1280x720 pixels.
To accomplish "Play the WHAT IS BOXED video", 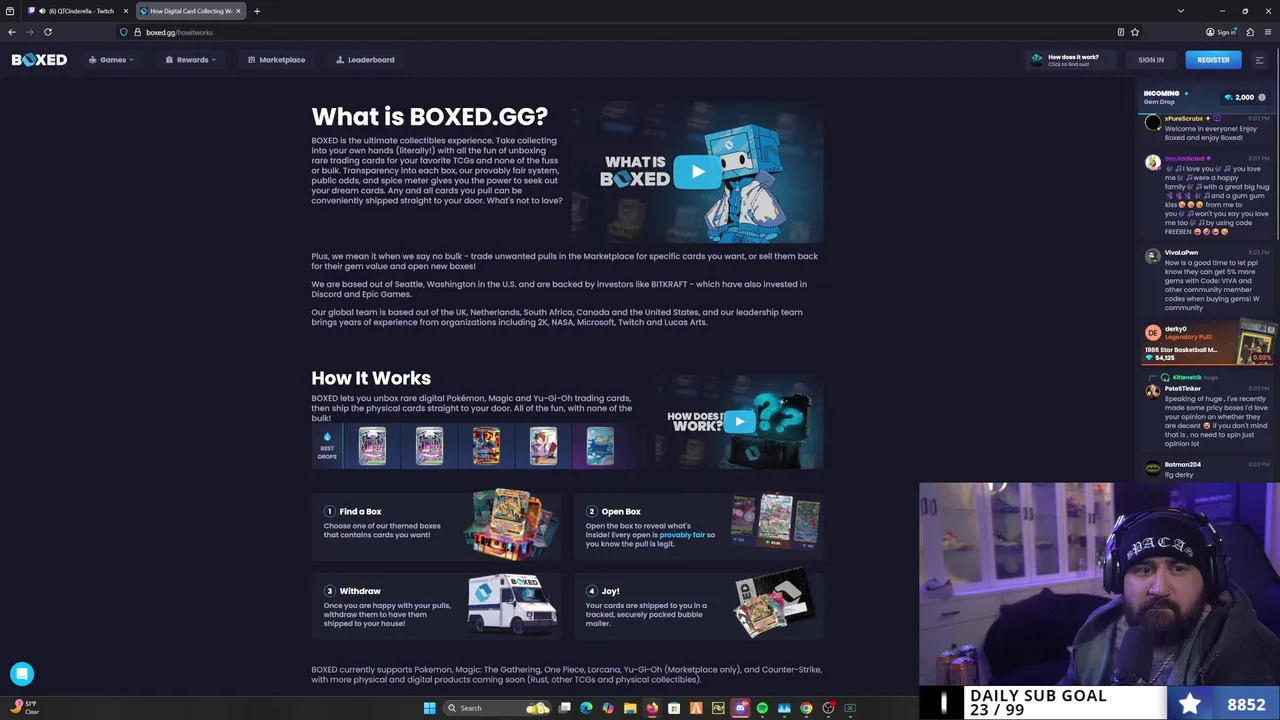I will click(697, 172).
